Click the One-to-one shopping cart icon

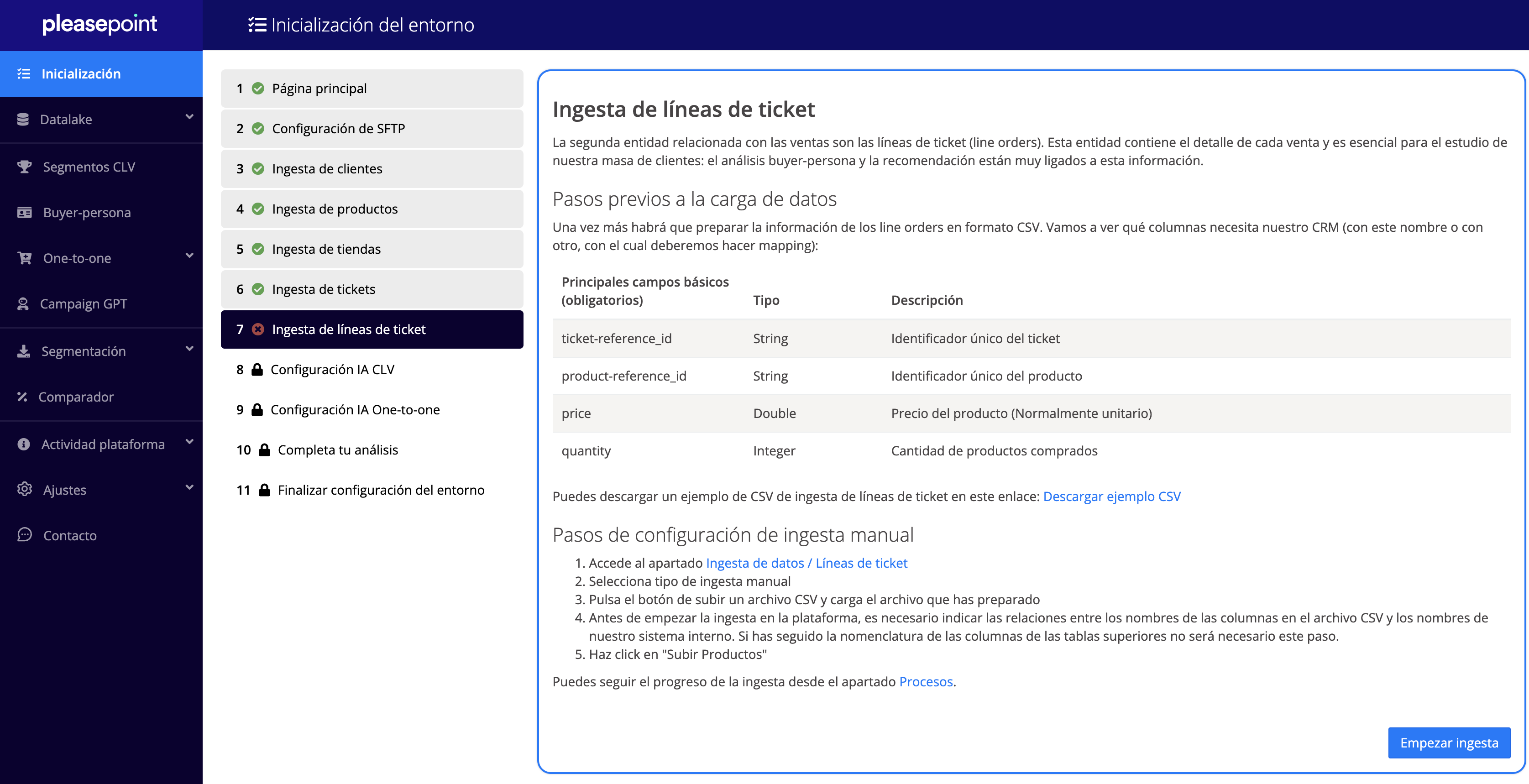(x=24, y=258)
